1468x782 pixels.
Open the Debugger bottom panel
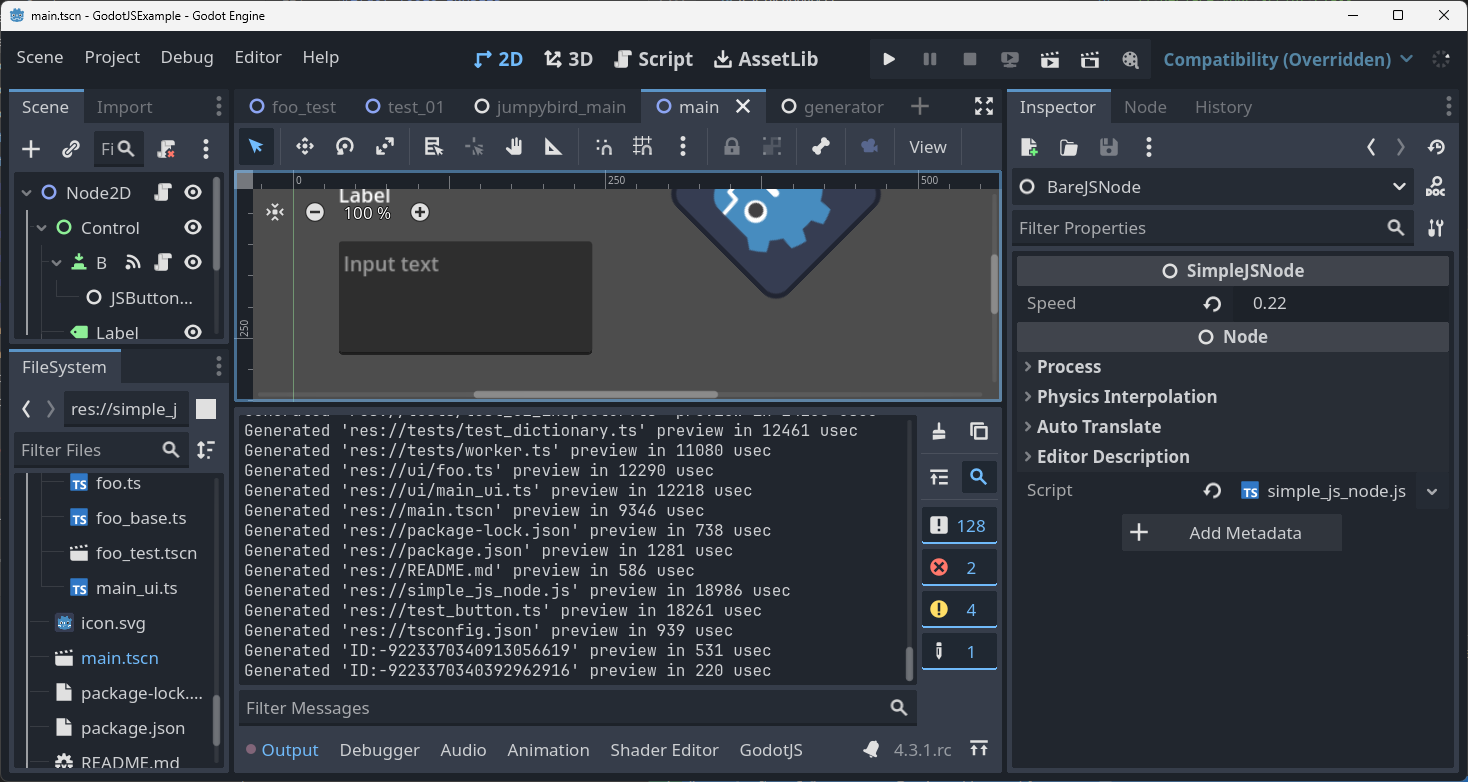[x=379, y=750]
